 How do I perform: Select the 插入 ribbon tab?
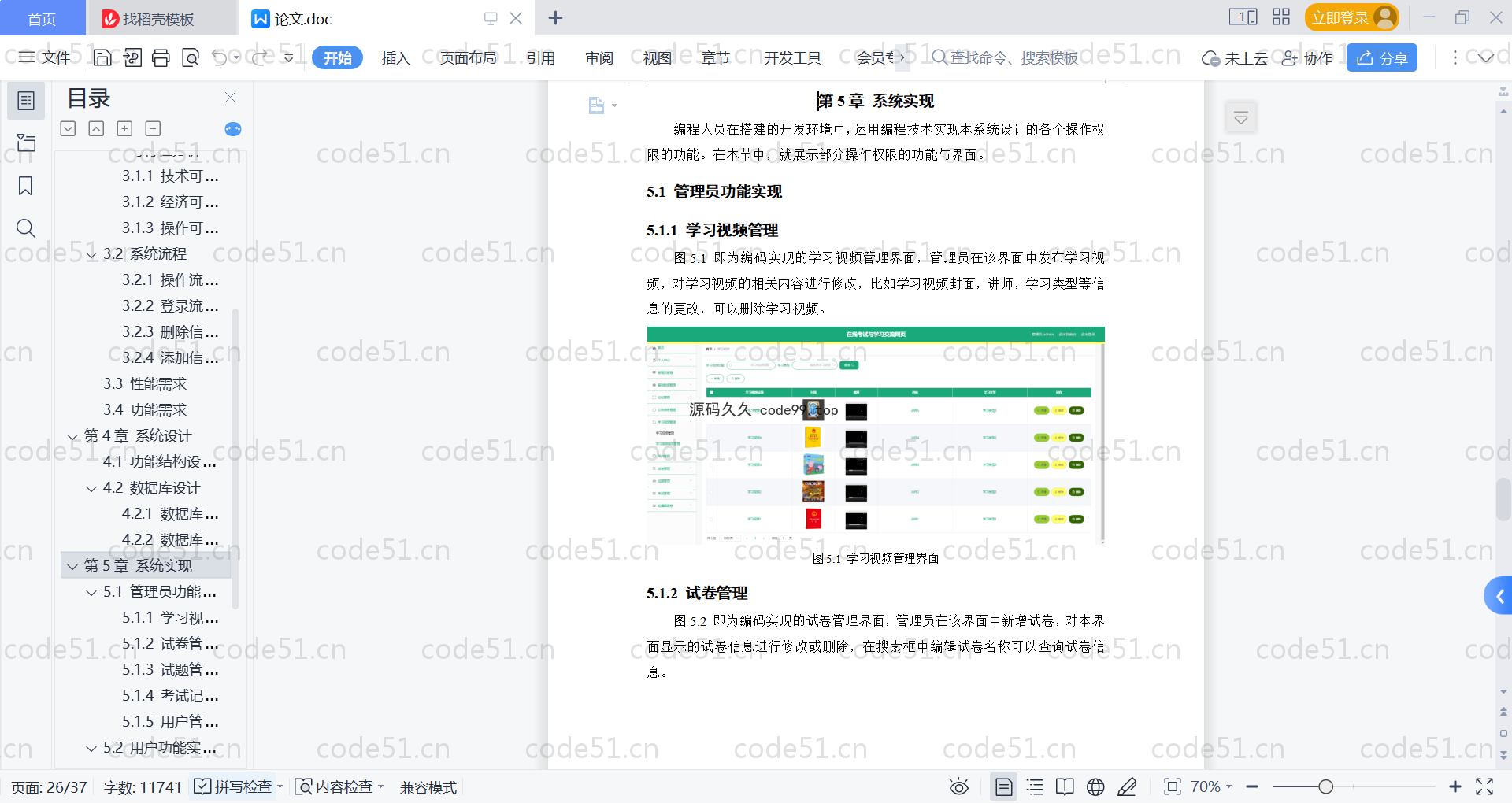(x=395, y=57)
